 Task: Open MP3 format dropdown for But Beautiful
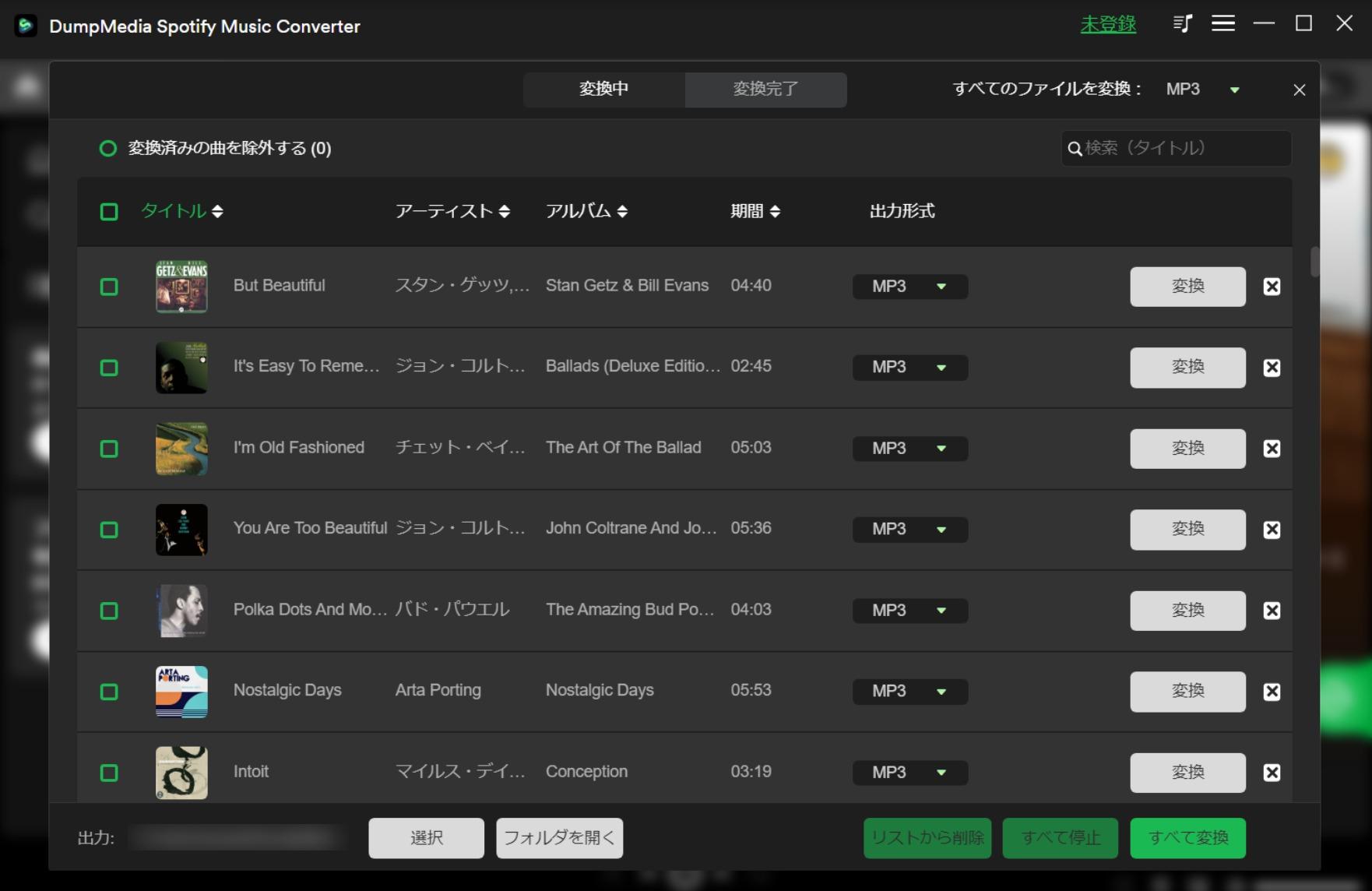point(910,287)
